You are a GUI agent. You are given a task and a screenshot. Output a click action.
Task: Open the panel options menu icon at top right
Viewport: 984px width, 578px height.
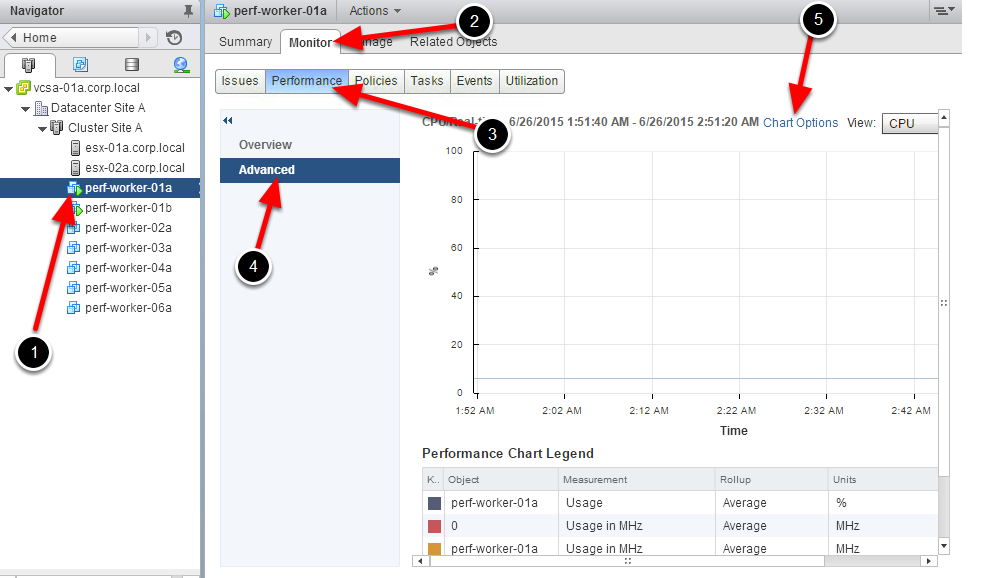tap(944, 11)
